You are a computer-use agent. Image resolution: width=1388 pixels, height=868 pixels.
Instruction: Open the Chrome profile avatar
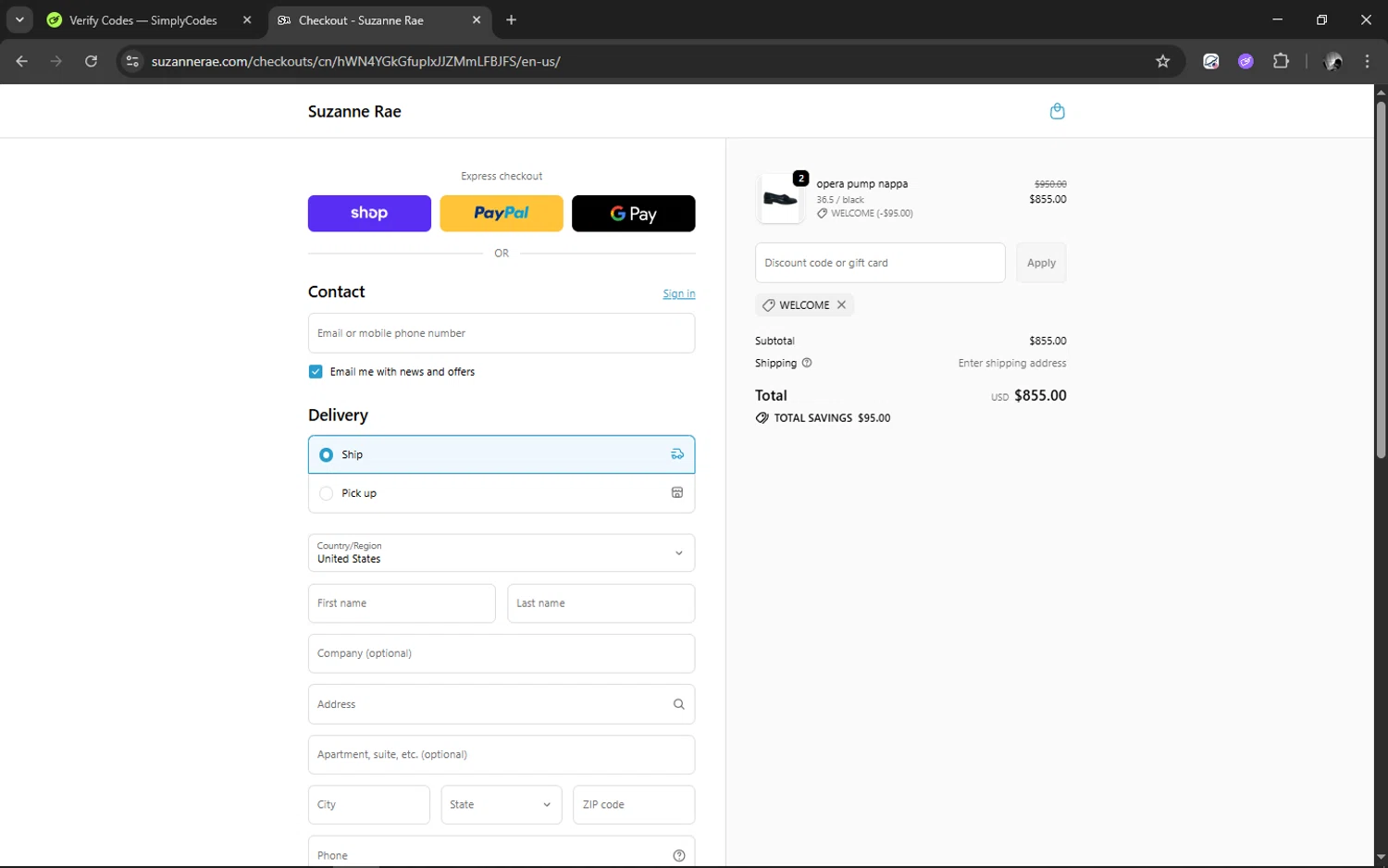click(x=1333, y=61)
